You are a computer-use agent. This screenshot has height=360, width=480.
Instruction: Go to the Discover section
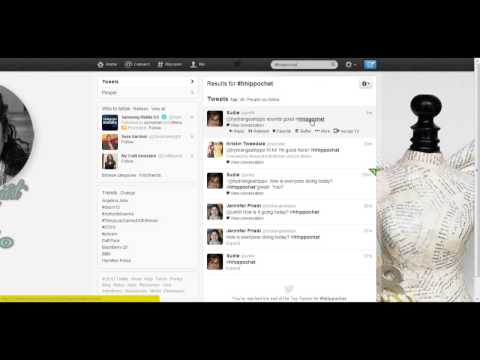[x=170, y=64]
